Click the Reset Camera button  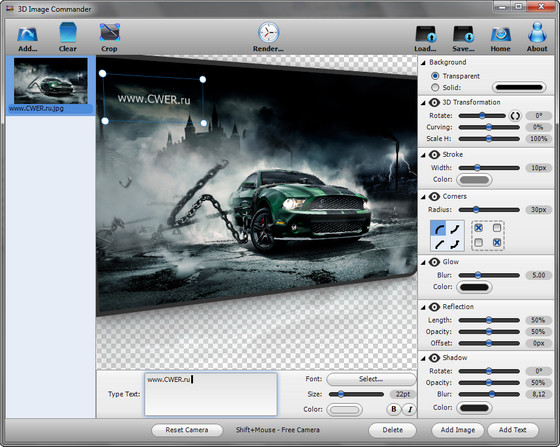[x=187, y=430]
